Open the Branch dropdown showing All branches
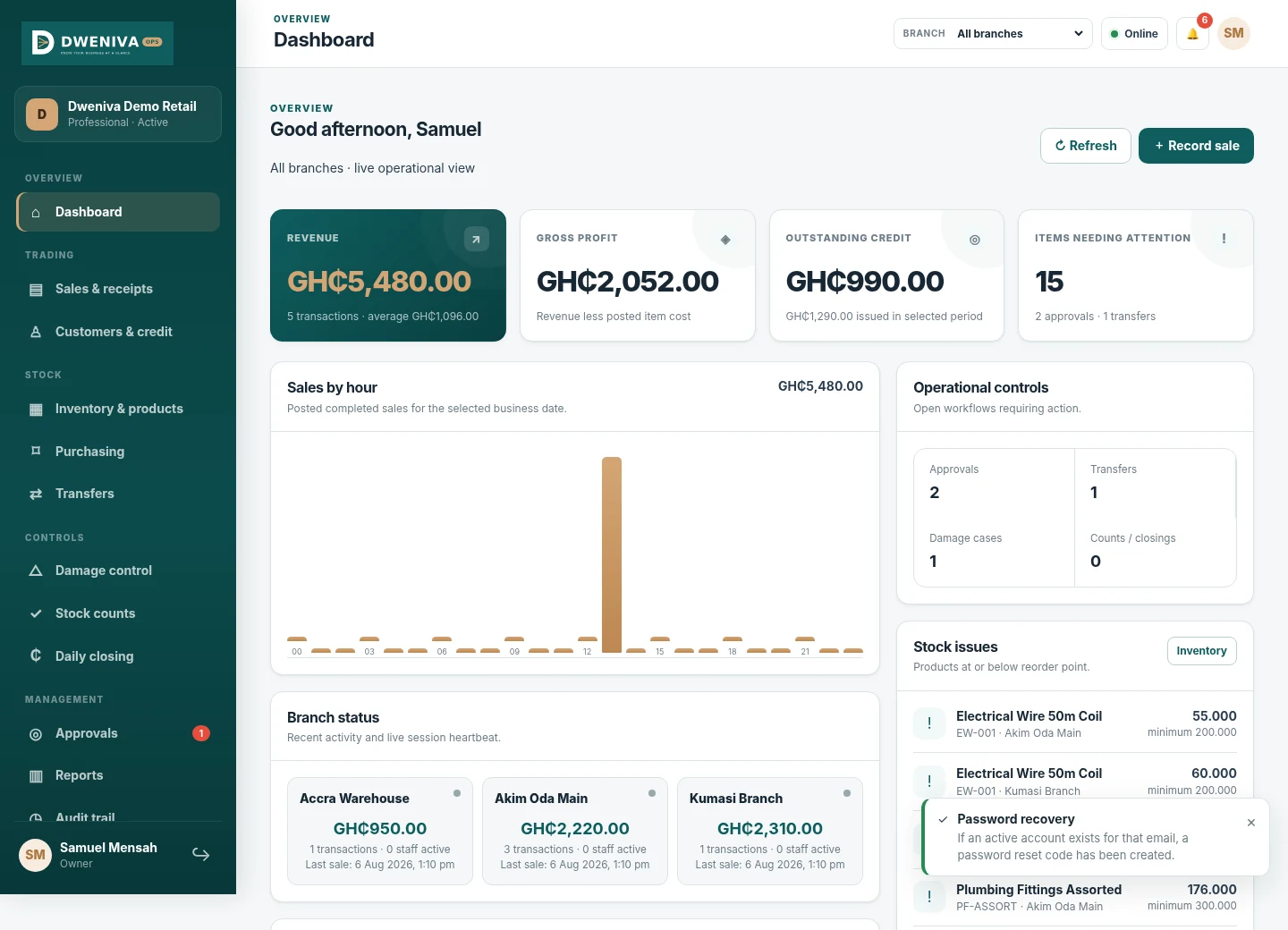This screenshot has width=1288, height=930. pos(993,34)
